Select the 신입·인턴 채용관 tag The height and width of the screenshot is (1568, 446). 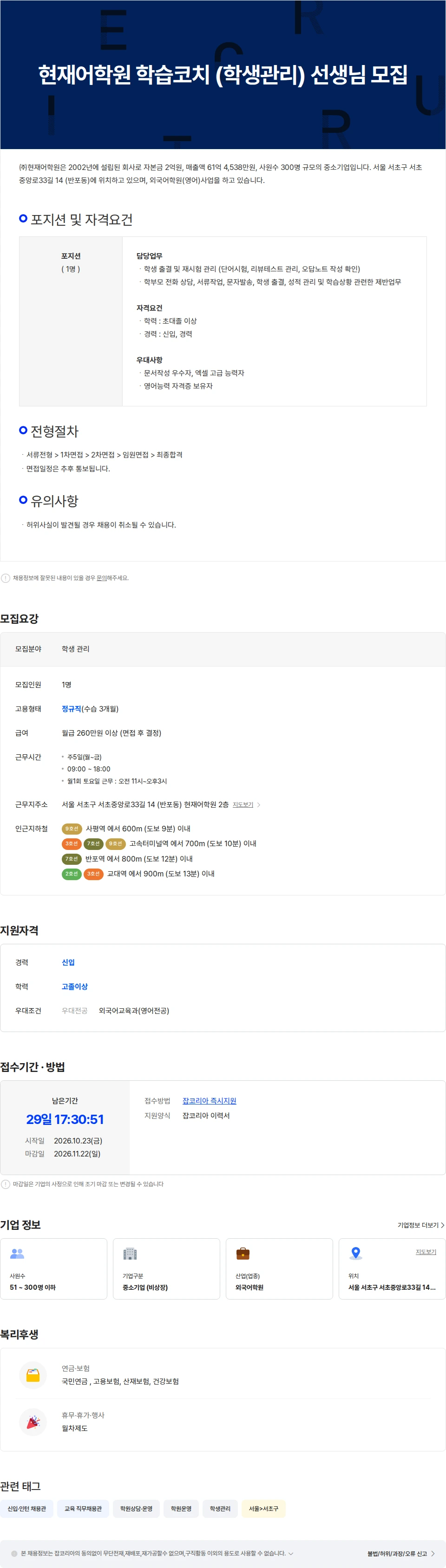click(x=27, y=1509)
